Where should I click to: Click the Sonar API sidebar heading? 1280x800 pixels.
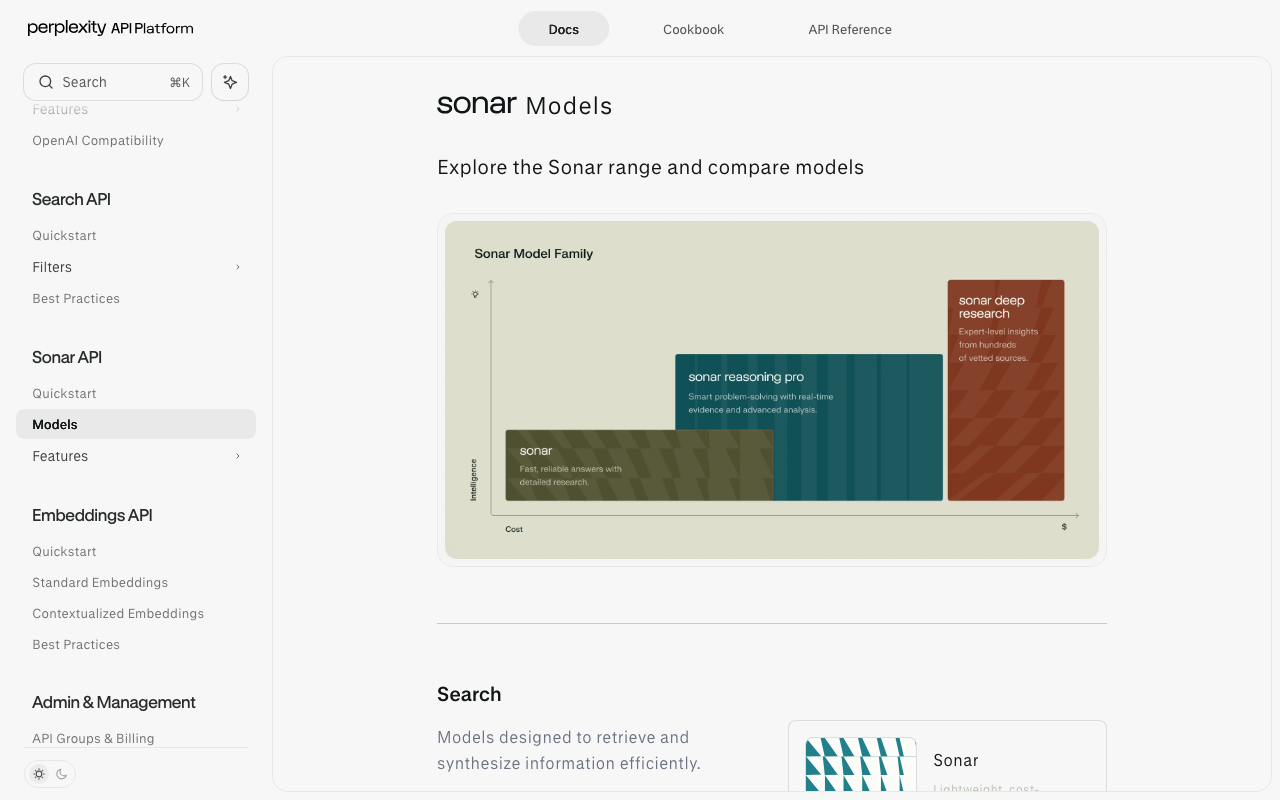(67, 357)
